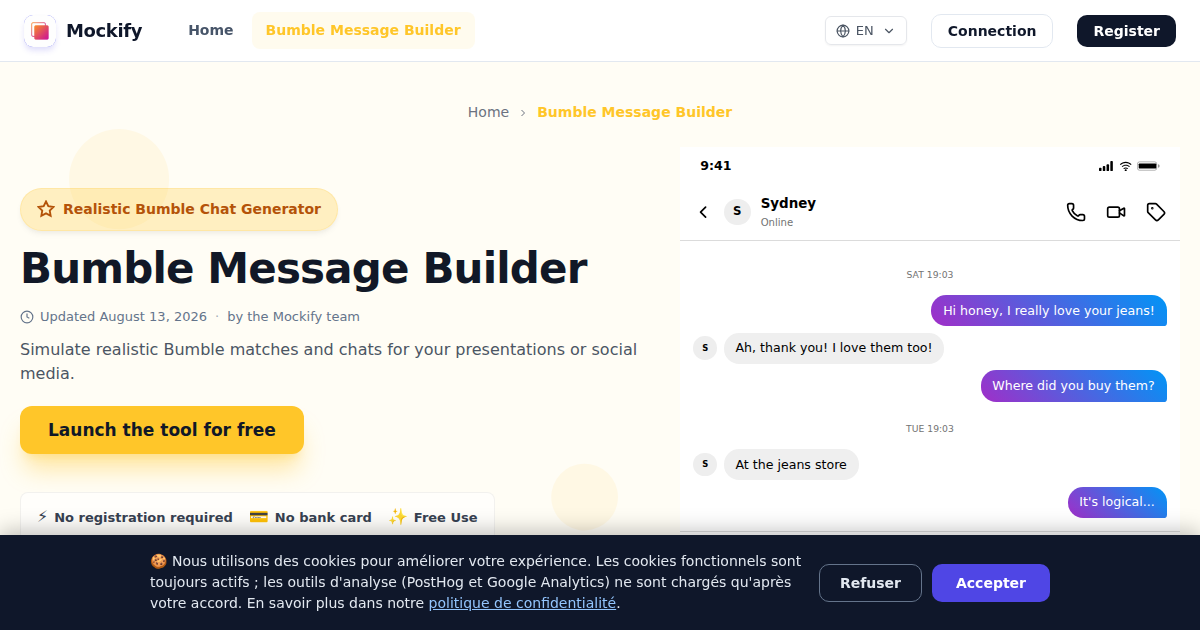This screenshot has height=630, width=1200.
Task: Click 'by the Mockify team' text
Action: (x=293, y=317)
